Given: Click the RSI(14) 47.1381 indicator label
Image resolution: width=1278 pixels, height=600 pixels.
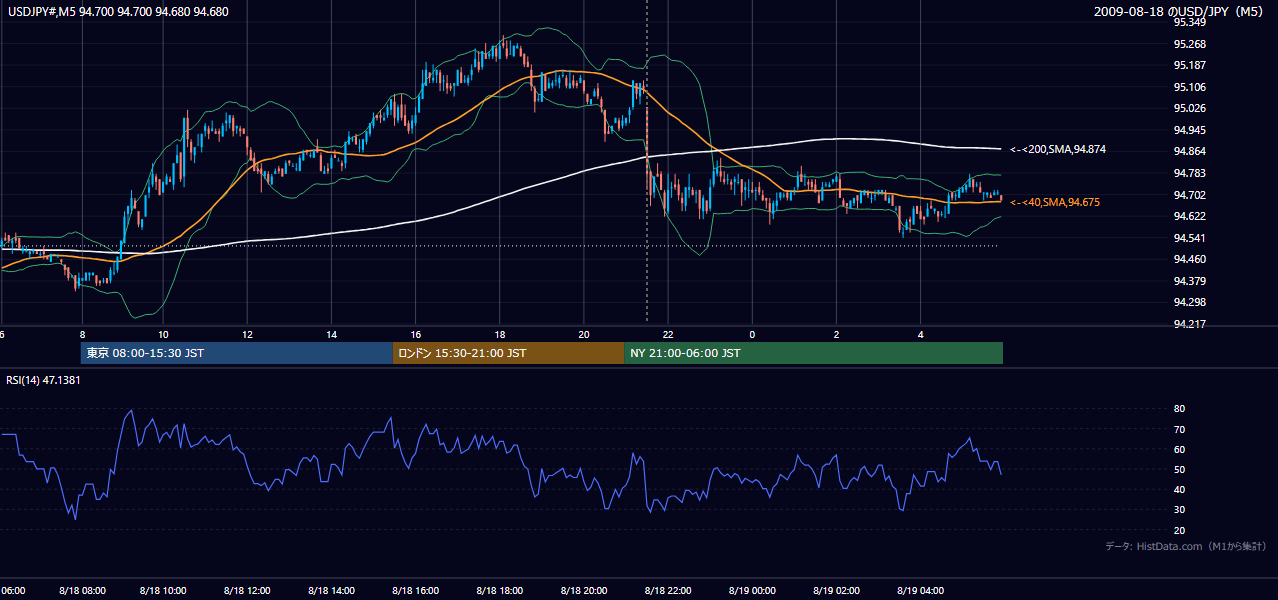Looking at the screenshot, I should (x=44, y=380).
